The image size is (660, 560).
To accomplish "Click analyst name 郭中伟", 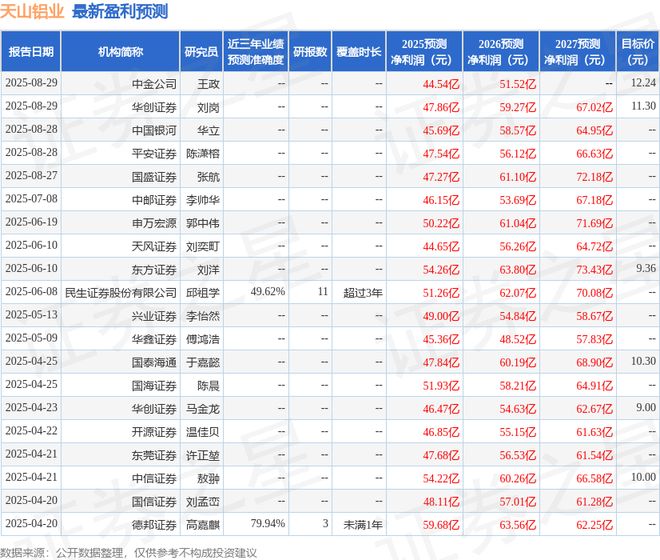I will point(203,223).
